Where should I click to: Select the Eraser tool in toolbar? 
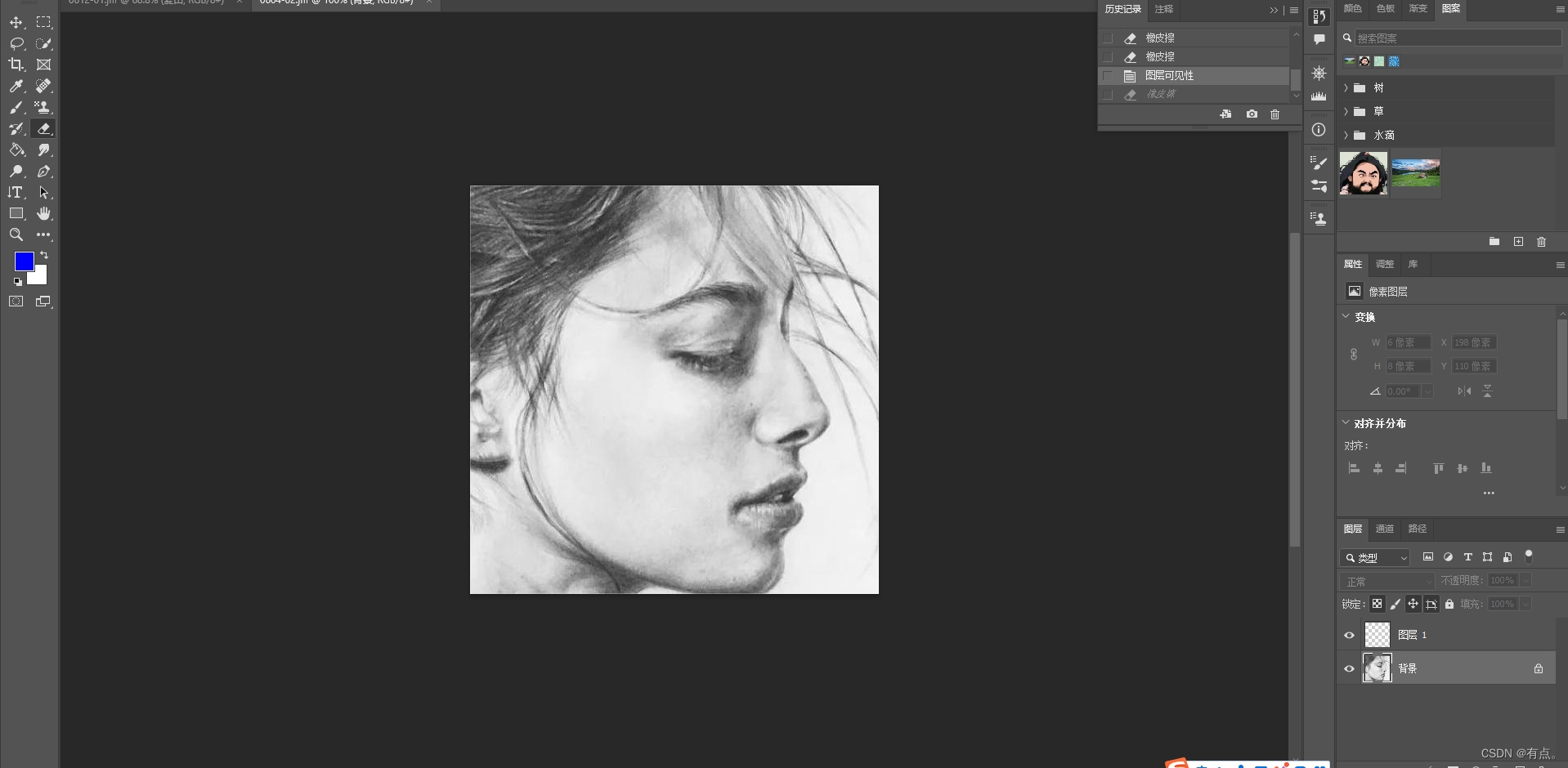tap(43, 128)
